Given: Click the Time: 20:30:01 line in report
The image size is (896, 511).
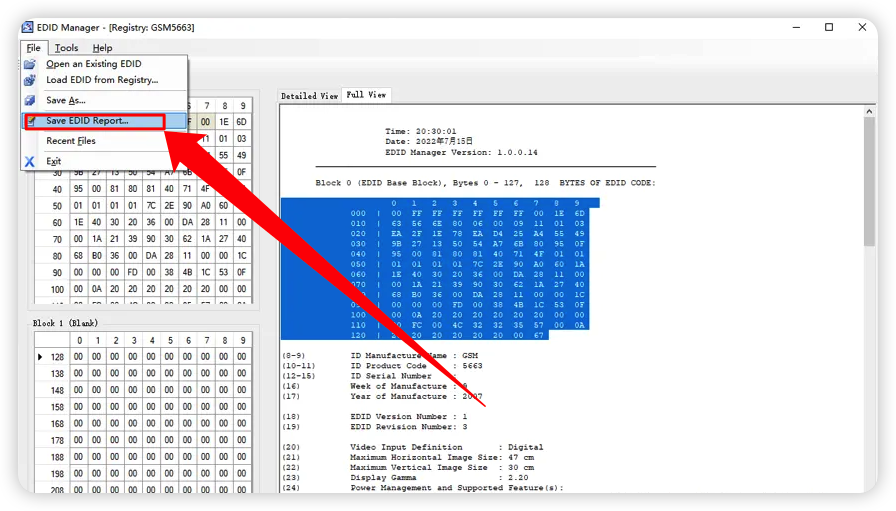Looking at the screenshot, I should click(421, 131).
